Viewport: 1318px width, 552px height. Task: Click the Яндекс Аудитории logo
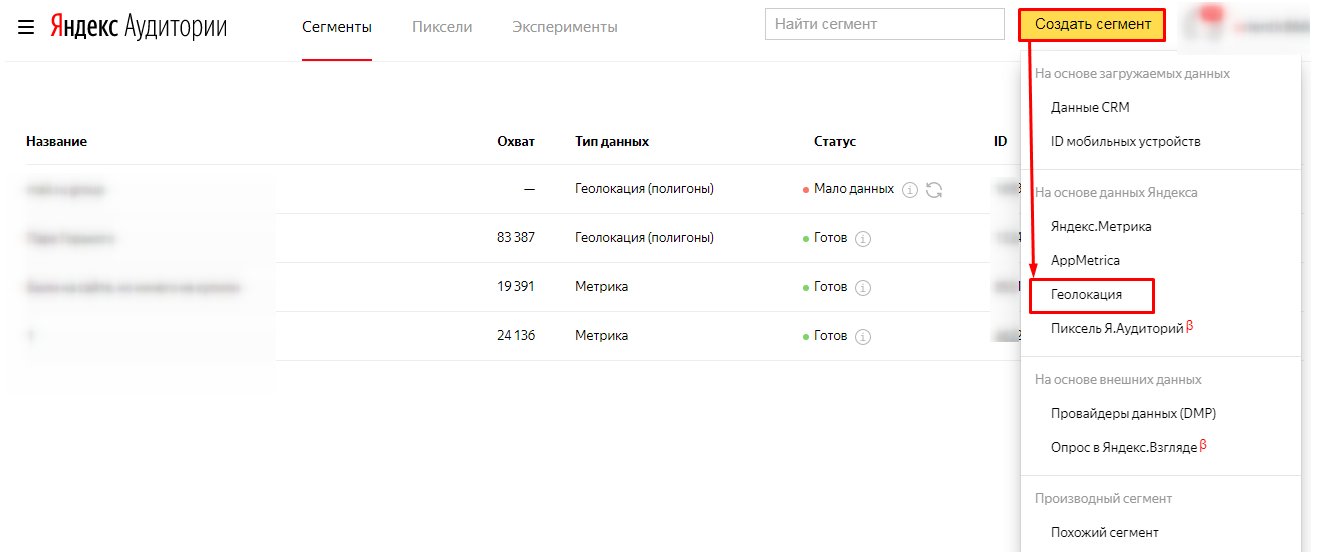pos(139,27)
